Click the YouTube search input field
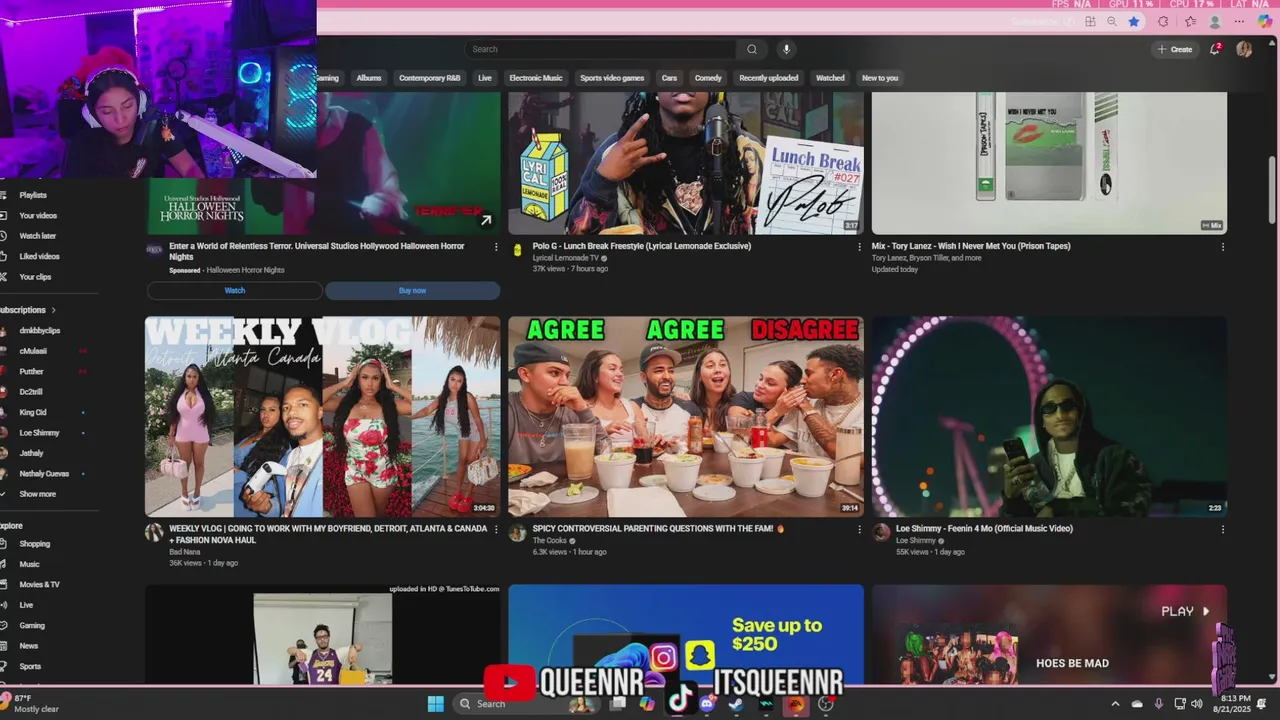The width and height of the screenshot is (1280, 720). point(600,49)
